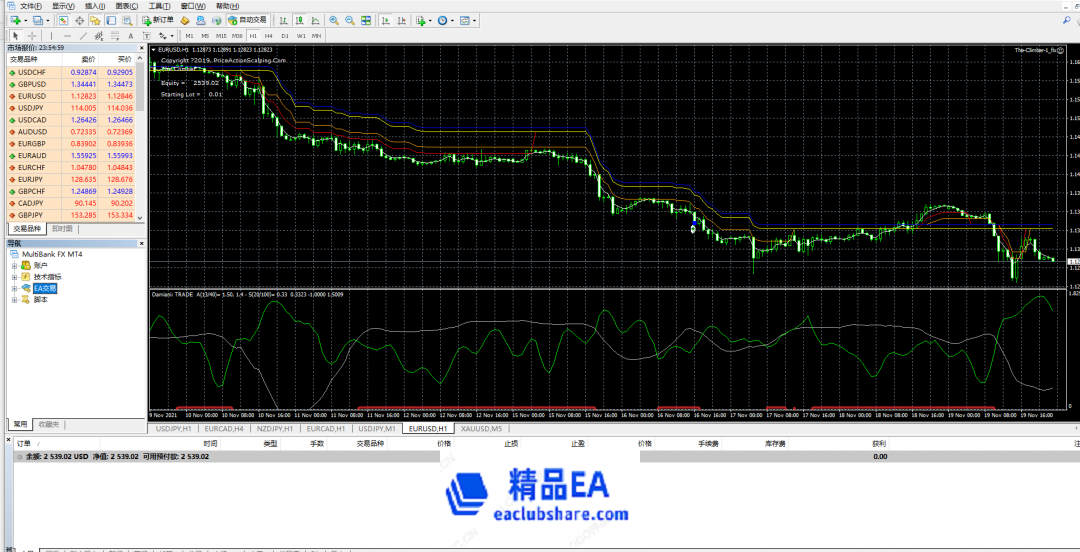Switch to the H4 timeframe
Viewport: 1080px width, 552px height.
[x=269, y=35]
